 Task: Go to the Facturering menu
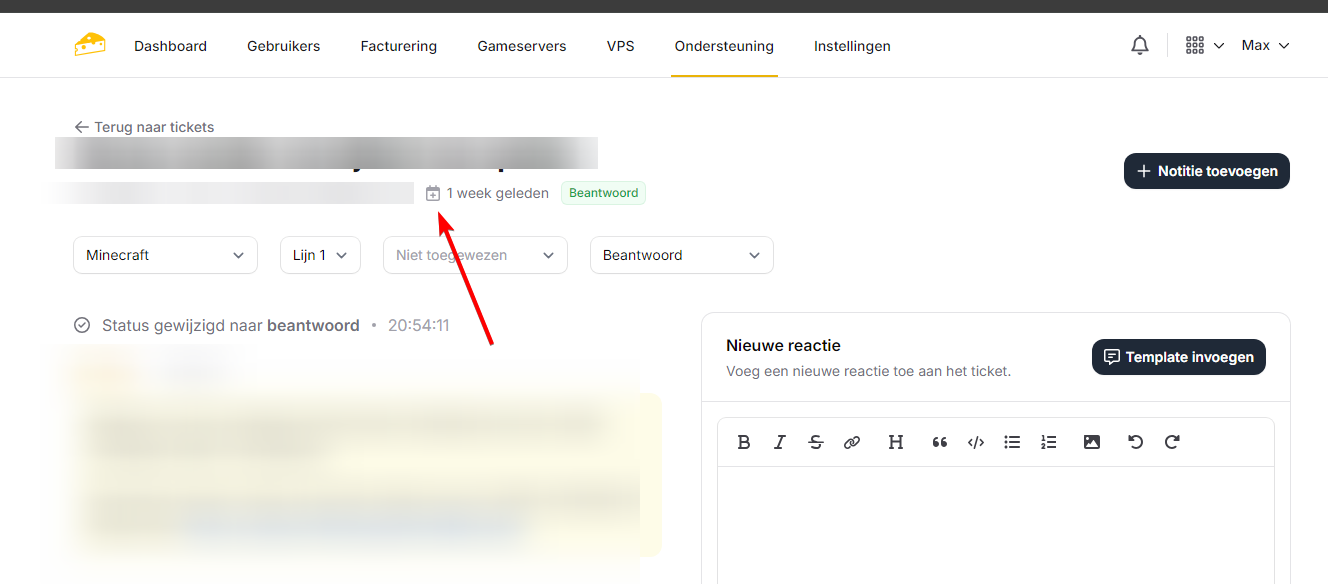[x=398, y=46]
